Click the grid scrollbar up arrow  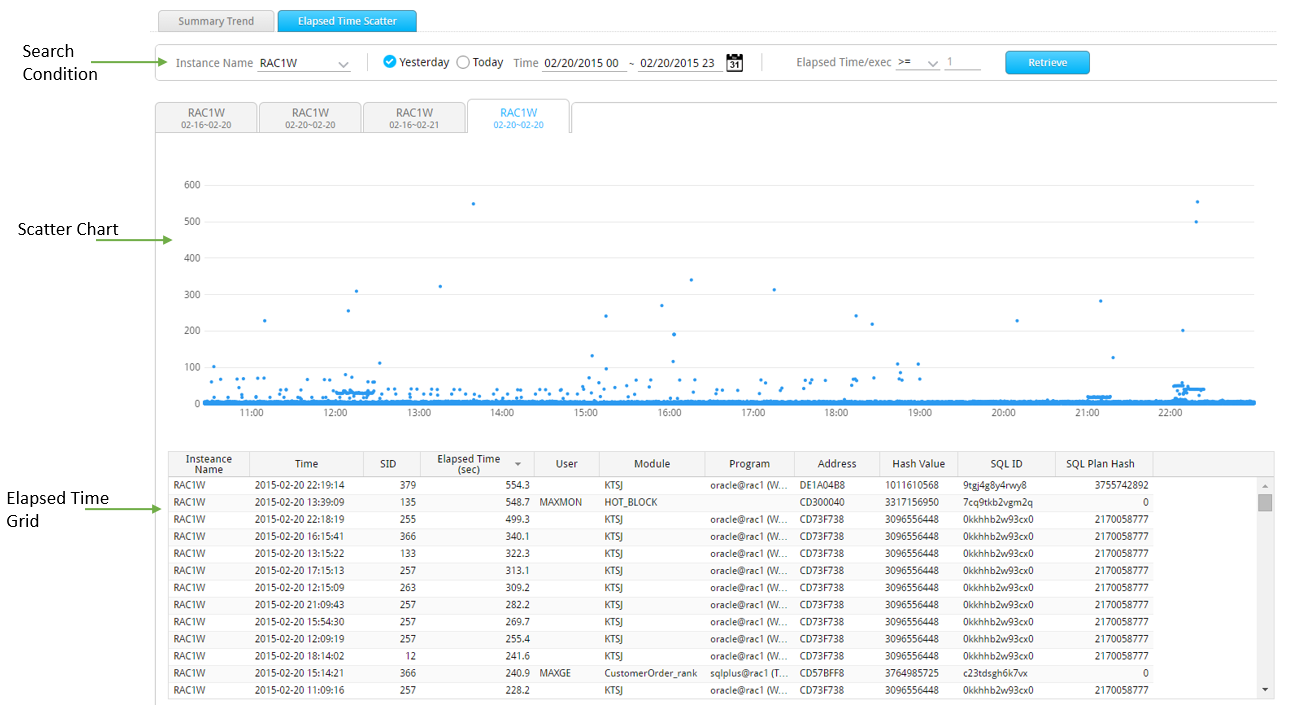[1265, 484]
